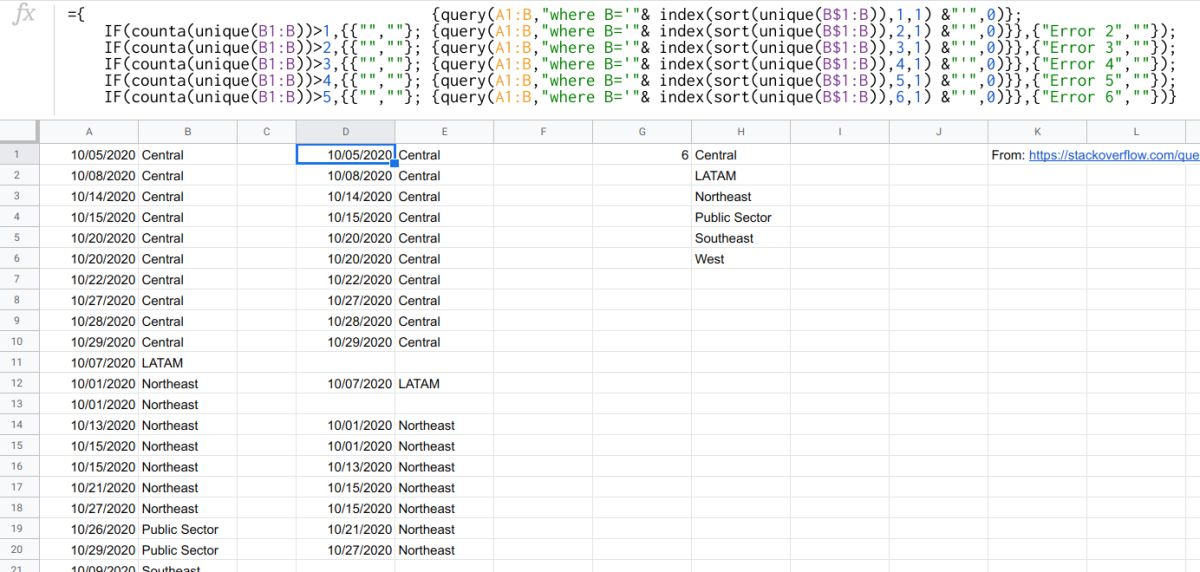The image size is (1200, 572).
Task: Click cell E12 reading LATAM
Action: [445, 384]
